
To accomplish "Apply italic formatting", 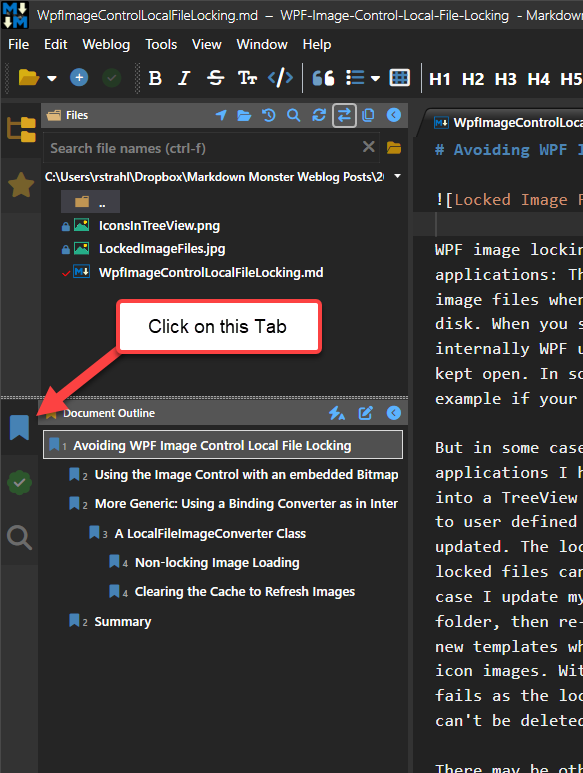I will (184, 78).
